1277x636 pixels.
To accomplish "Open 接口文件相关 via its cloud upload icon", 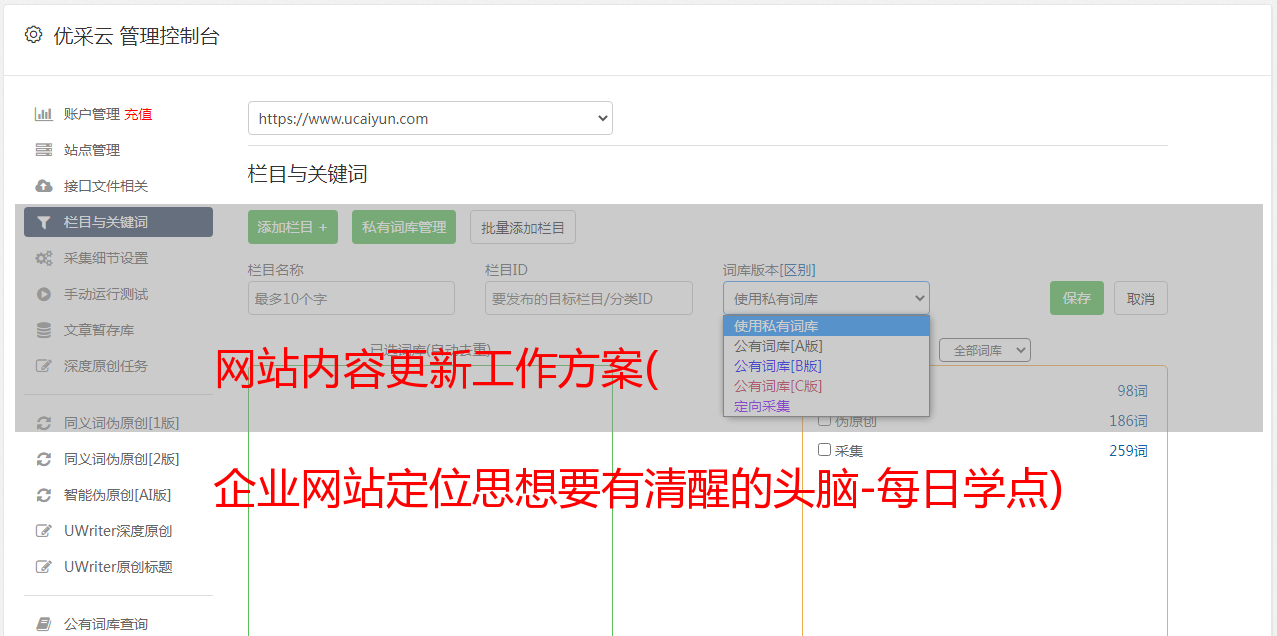I will [x=43, y=186].
